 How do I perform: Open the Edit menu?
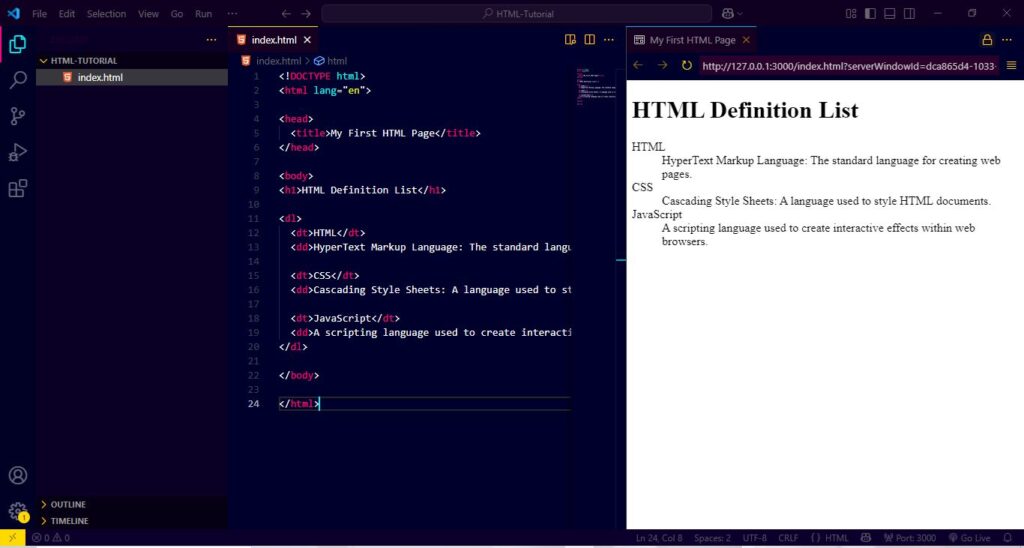pyautogui.click(x=67, y=13)
